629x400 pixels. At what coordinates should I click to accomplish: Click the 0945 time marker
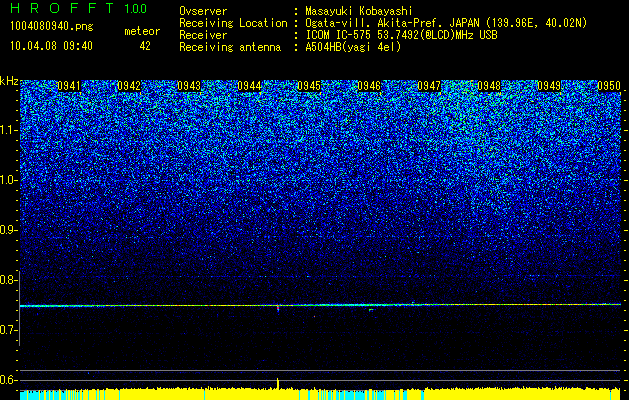(x=309, y=86)
